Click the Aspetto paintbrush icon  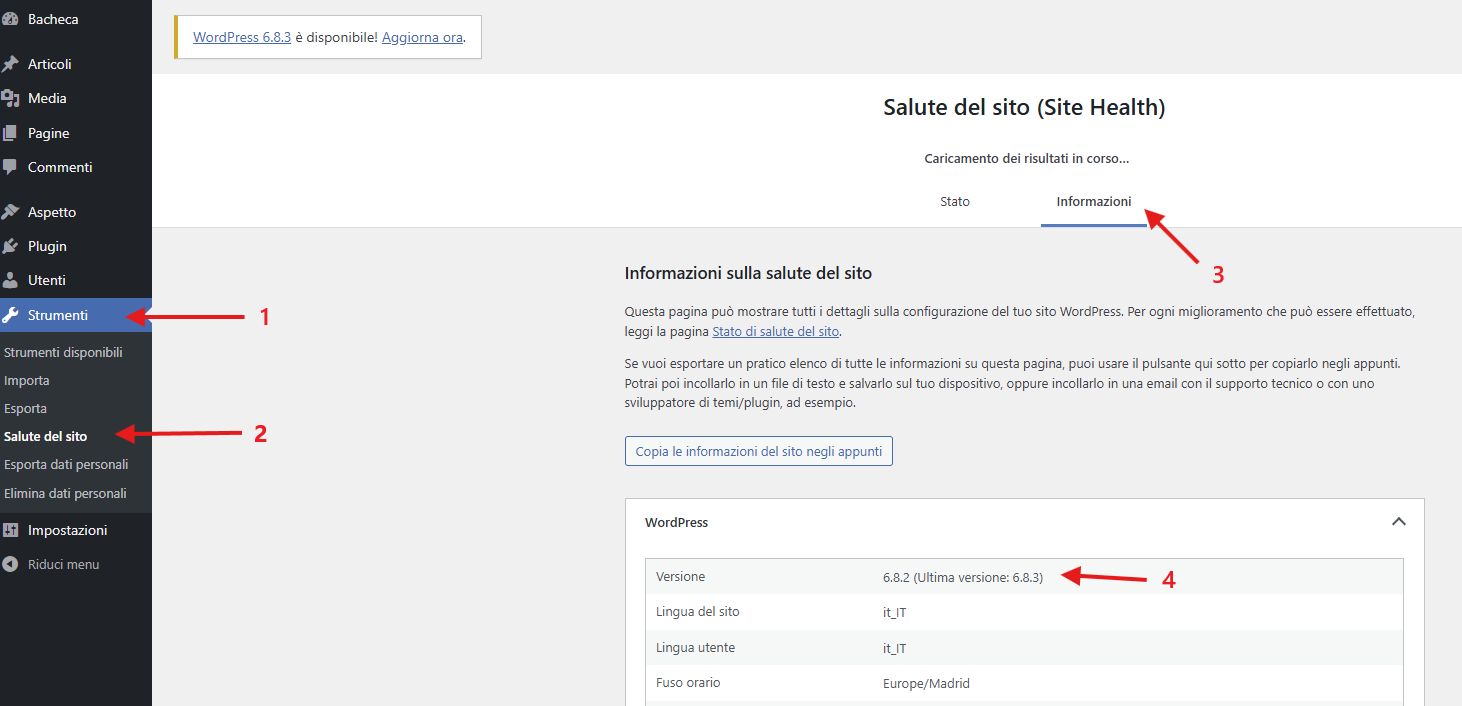(11, 212)
